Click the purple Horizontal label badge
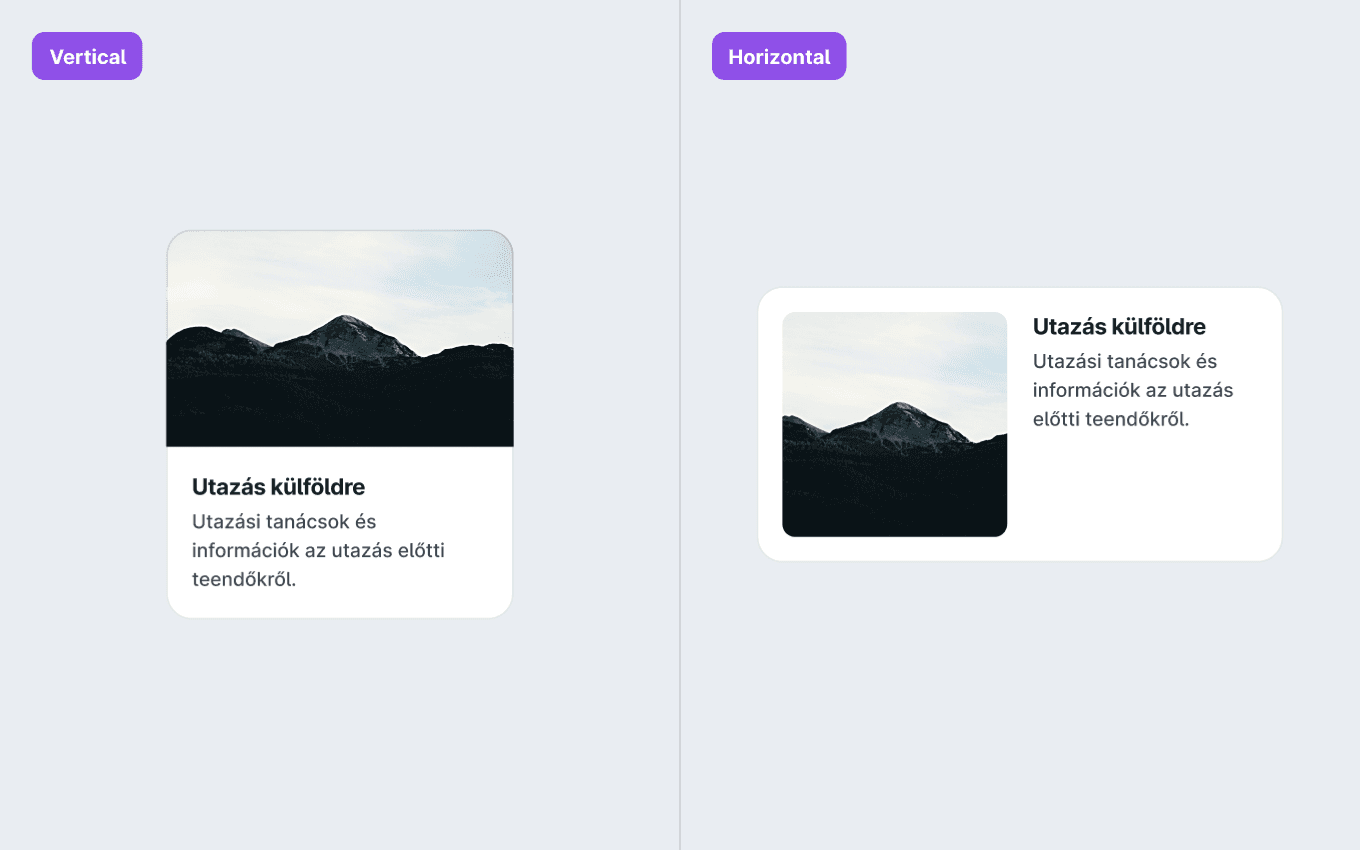Viewport: 1360px width, 850px height. (779, 56)
